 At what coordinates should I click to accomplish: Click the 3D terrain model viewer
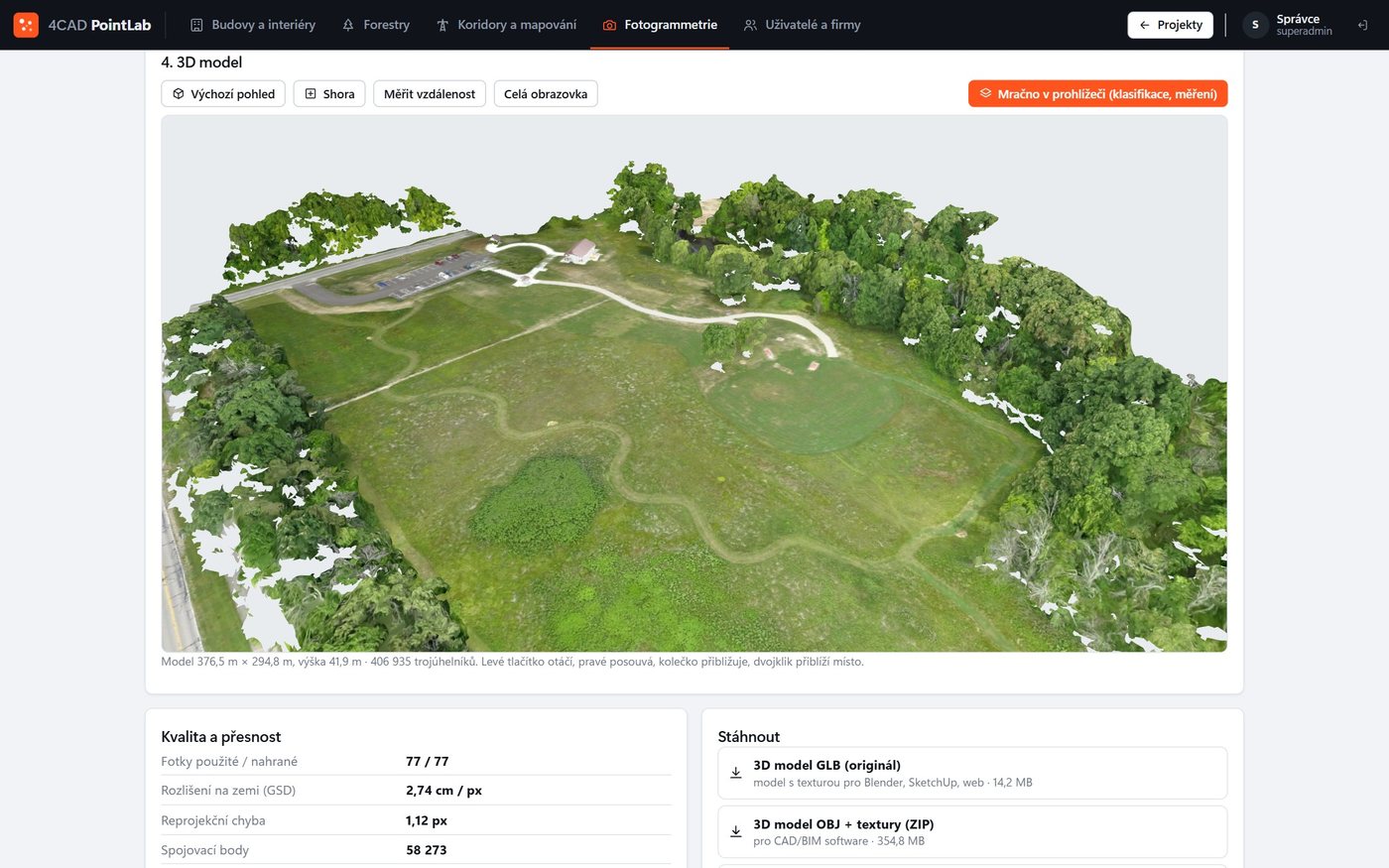(x=694, y=384)
